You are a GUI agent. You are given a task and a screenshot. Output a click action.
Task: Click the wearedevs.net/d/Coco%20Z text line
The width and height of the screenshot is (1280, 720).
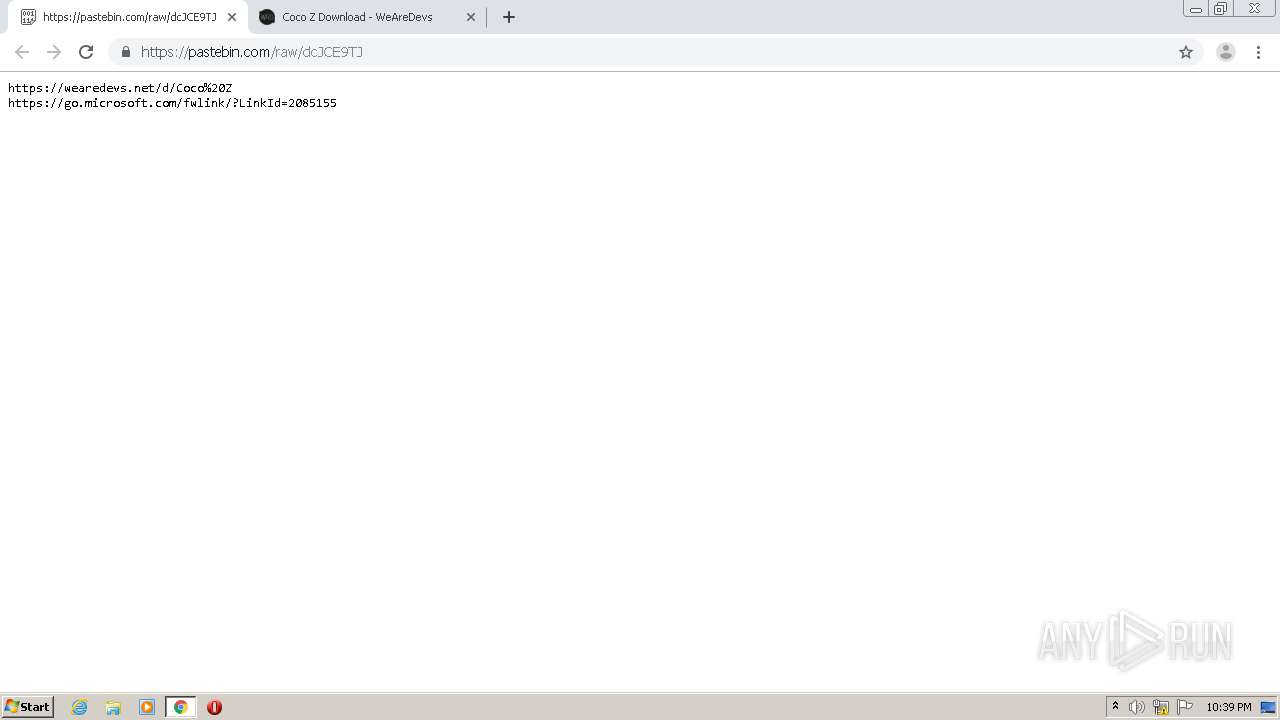coord(120,88)
